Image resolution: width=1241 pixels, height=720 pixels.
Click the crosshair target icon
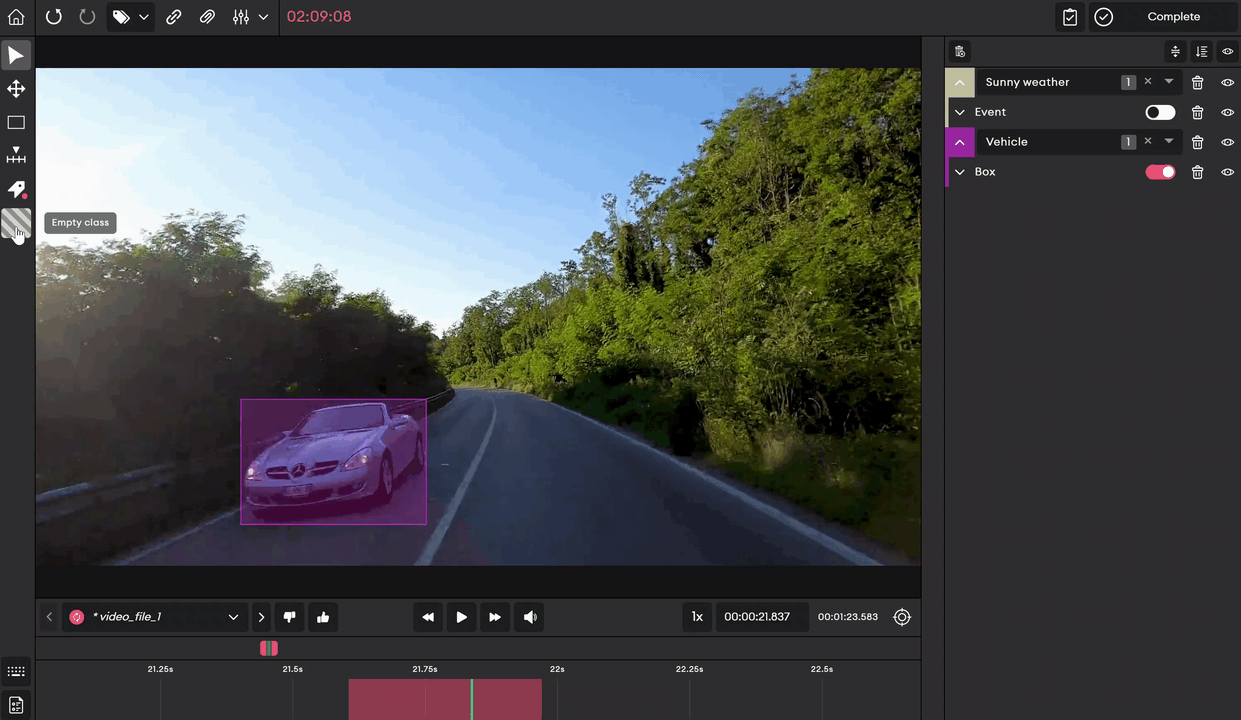(x=902, y=617)
